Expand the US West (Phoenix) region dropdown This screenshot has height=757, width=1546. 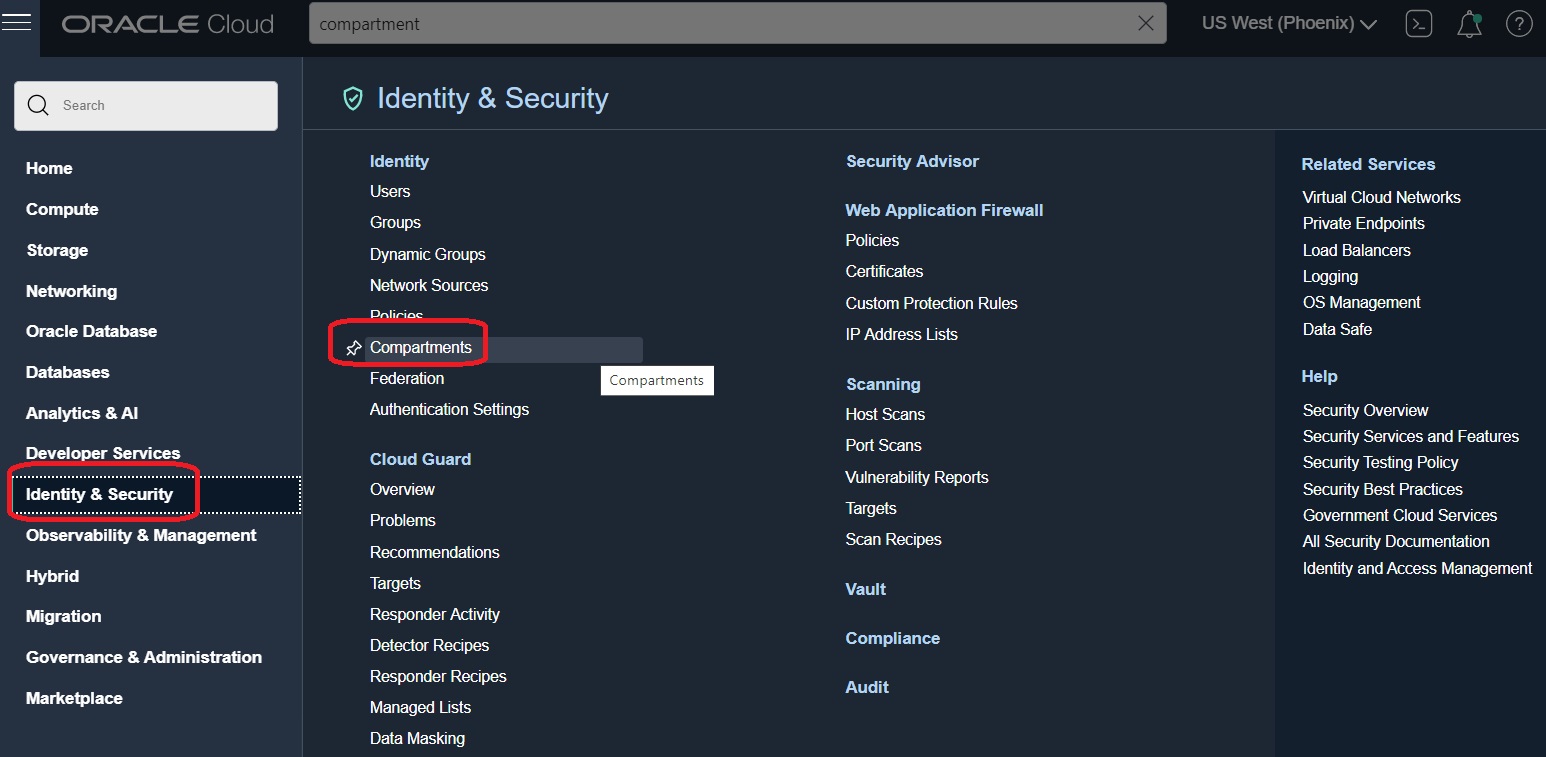(x=1289, y=23)
